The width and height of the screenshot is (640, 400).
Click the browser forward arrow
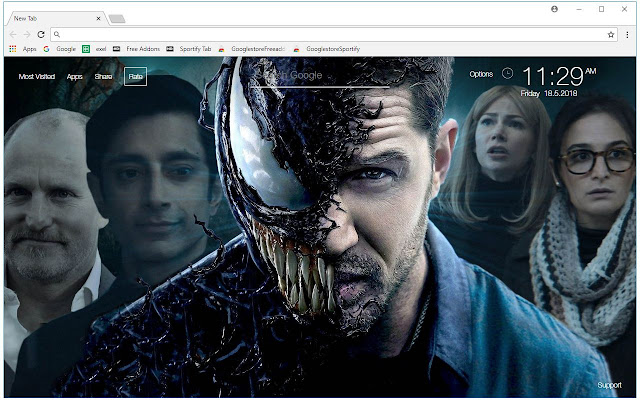pos(27,35)
